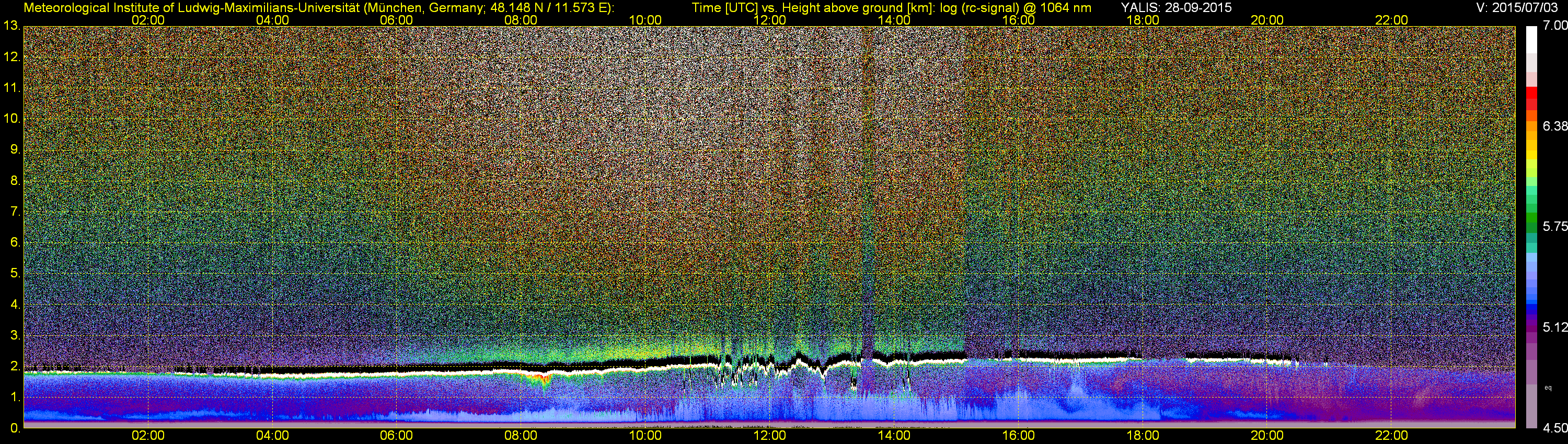Click the 7 km height axis label
This screenshot has width=1568, height=444.
point(15,212)
